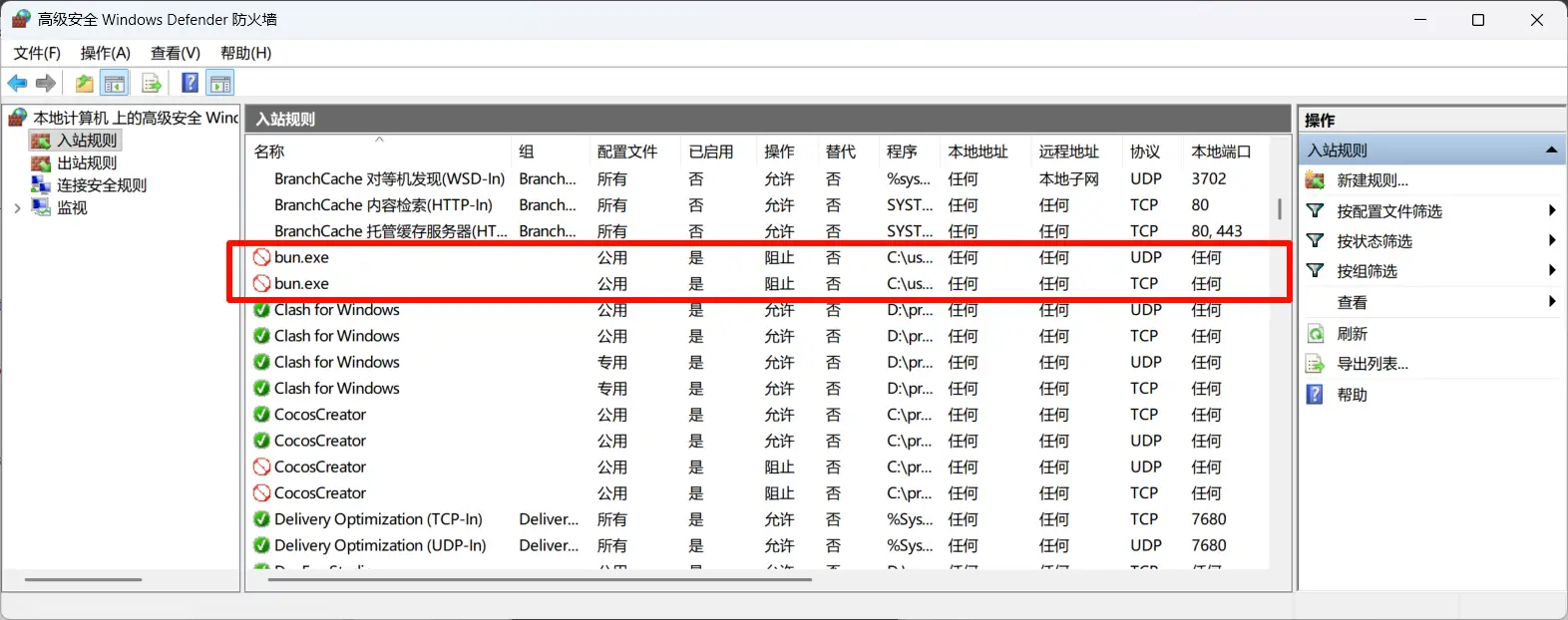Expand the 监视 tree node arrow
Image resolution: width=1568 pixels, height=620 pixels.
pos(17,208)
